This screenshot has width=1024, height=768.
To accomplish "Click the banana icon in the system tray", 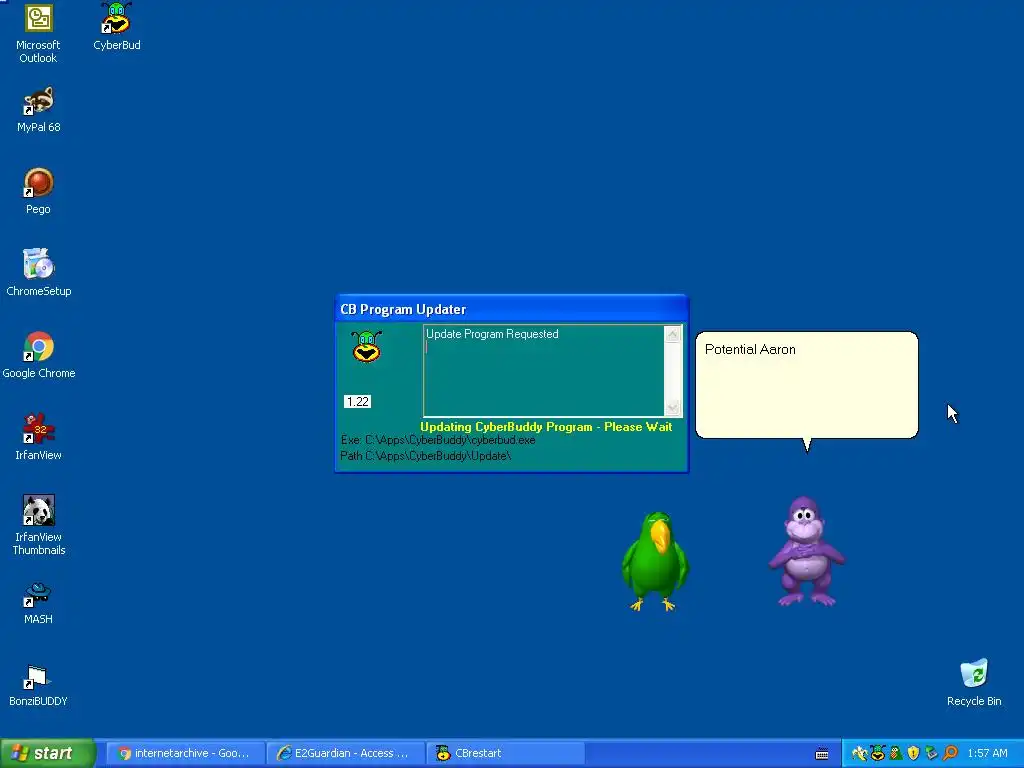I will point(859,754).
